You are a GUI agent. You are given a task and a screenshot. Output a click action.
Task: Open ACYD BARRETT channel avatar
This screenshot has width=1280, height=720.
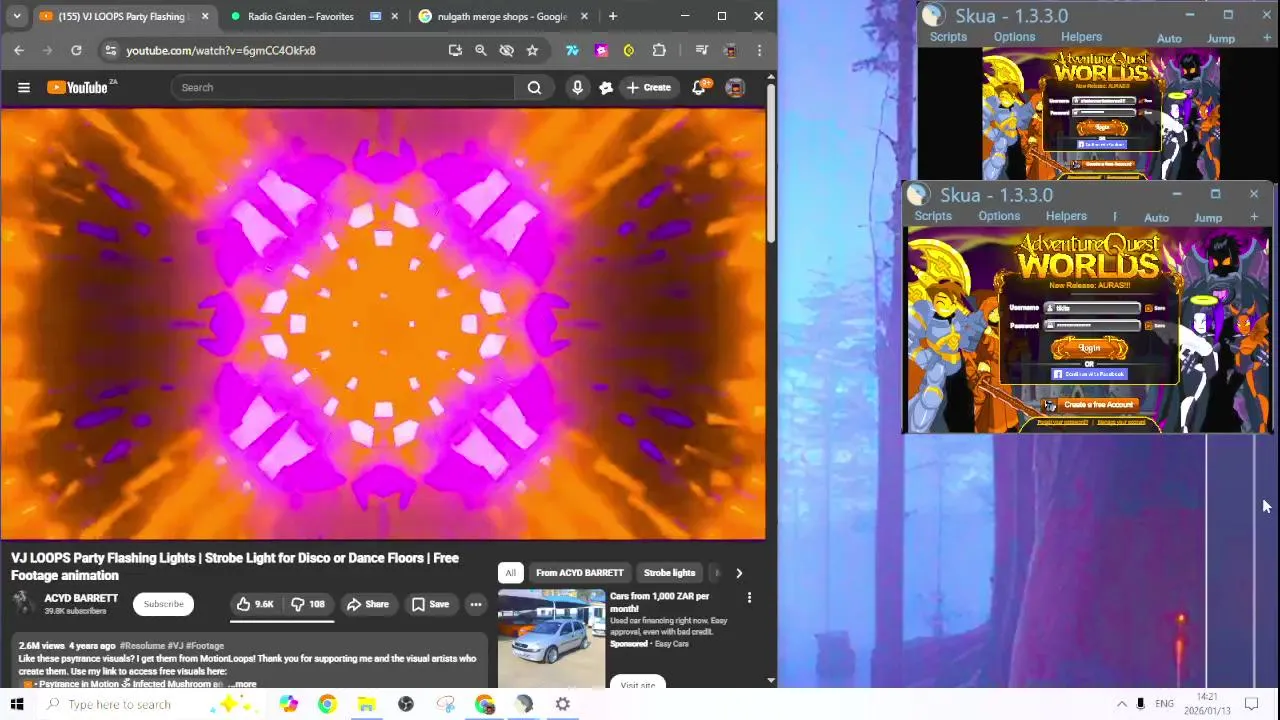pos(23,603)
